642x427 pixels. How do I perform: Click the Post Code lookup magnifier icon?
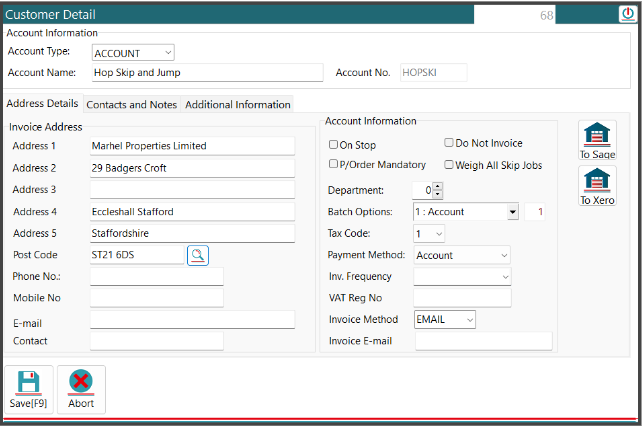pos(198,255)
